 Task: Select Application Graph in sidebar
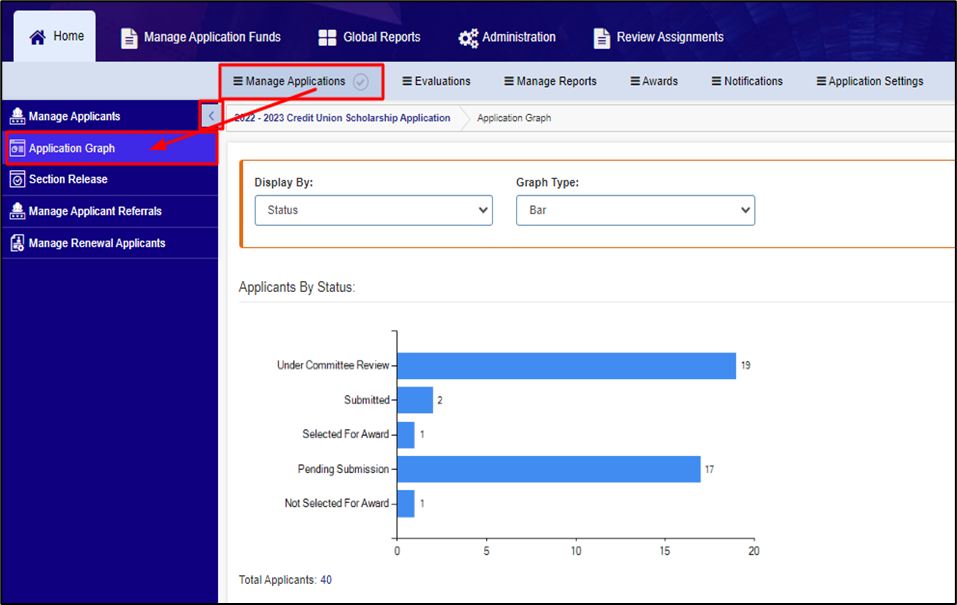pos(111,148)
